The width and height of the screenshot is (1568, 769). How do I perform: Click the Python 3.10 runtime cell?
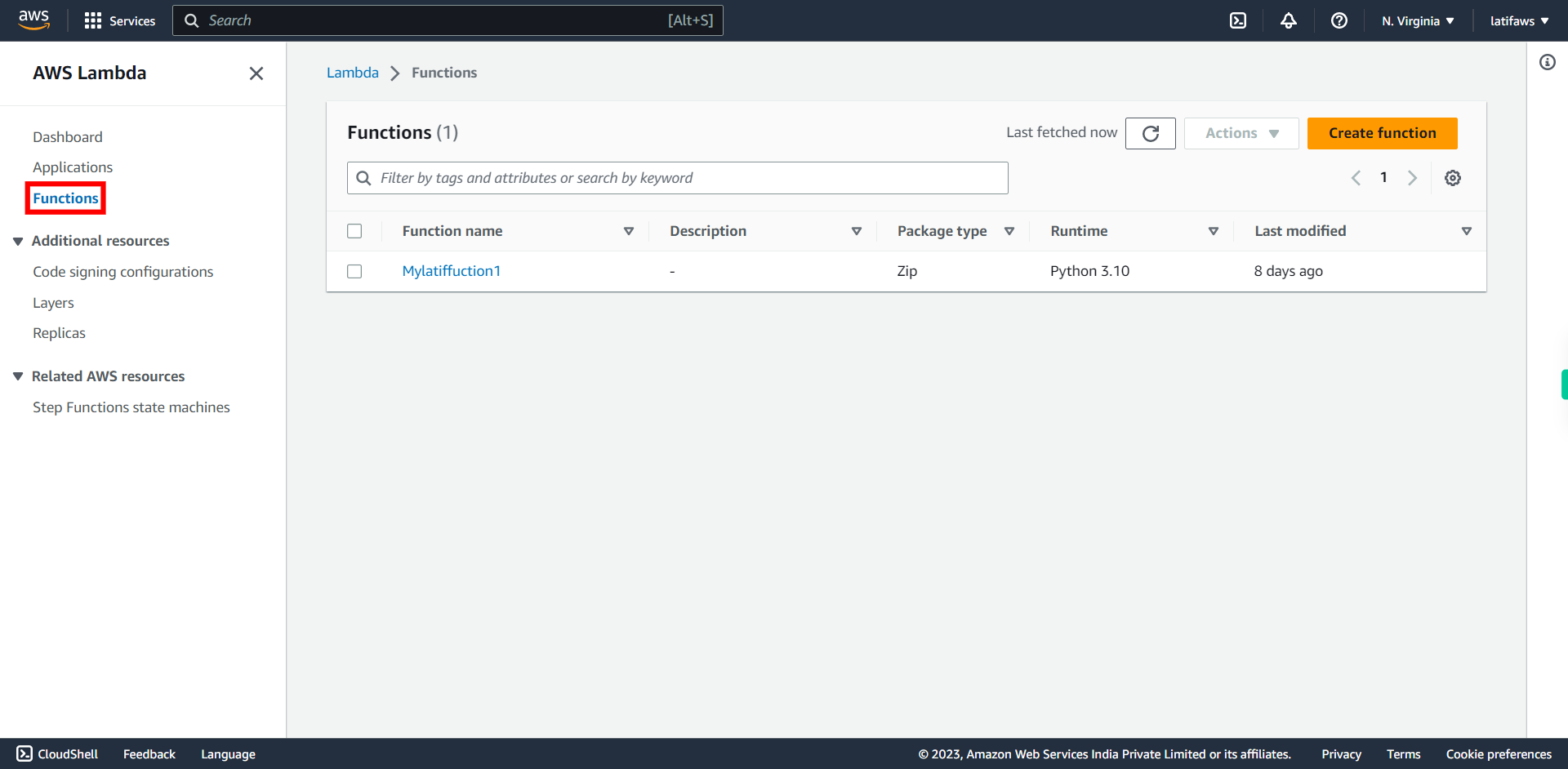point(1089,271)
